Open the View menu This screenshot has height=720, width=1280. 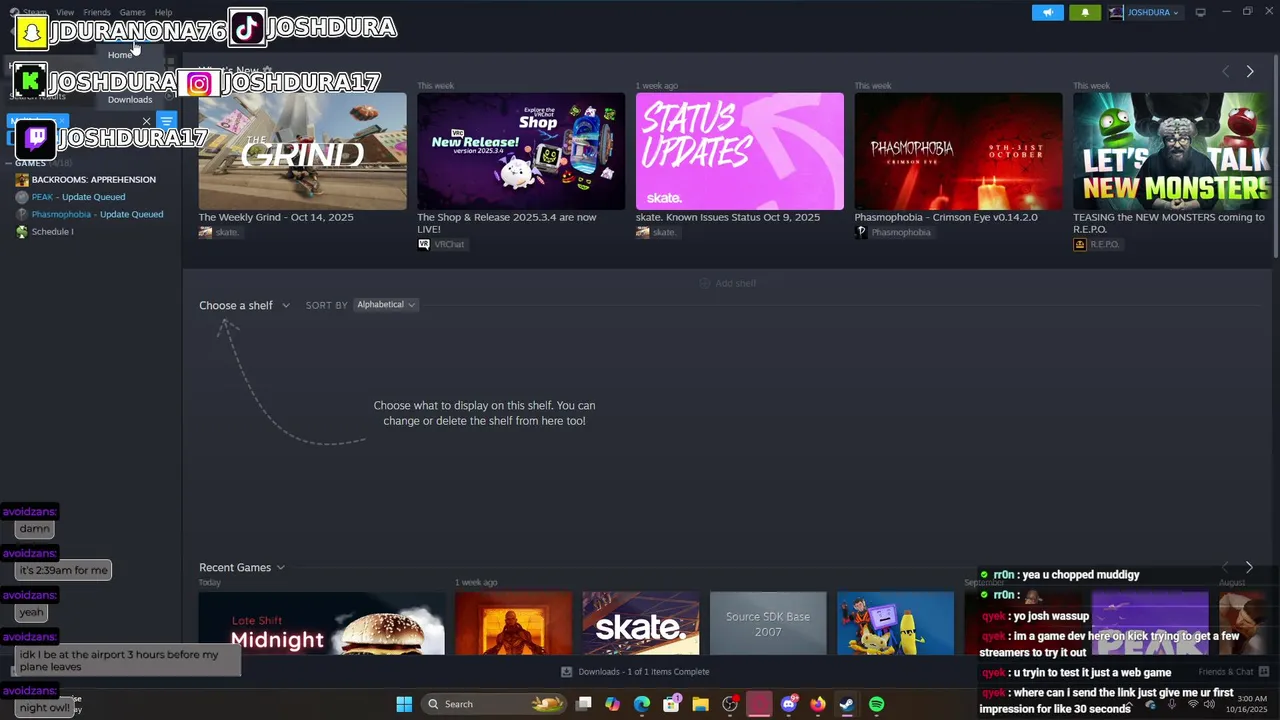(x=65, y=12)
